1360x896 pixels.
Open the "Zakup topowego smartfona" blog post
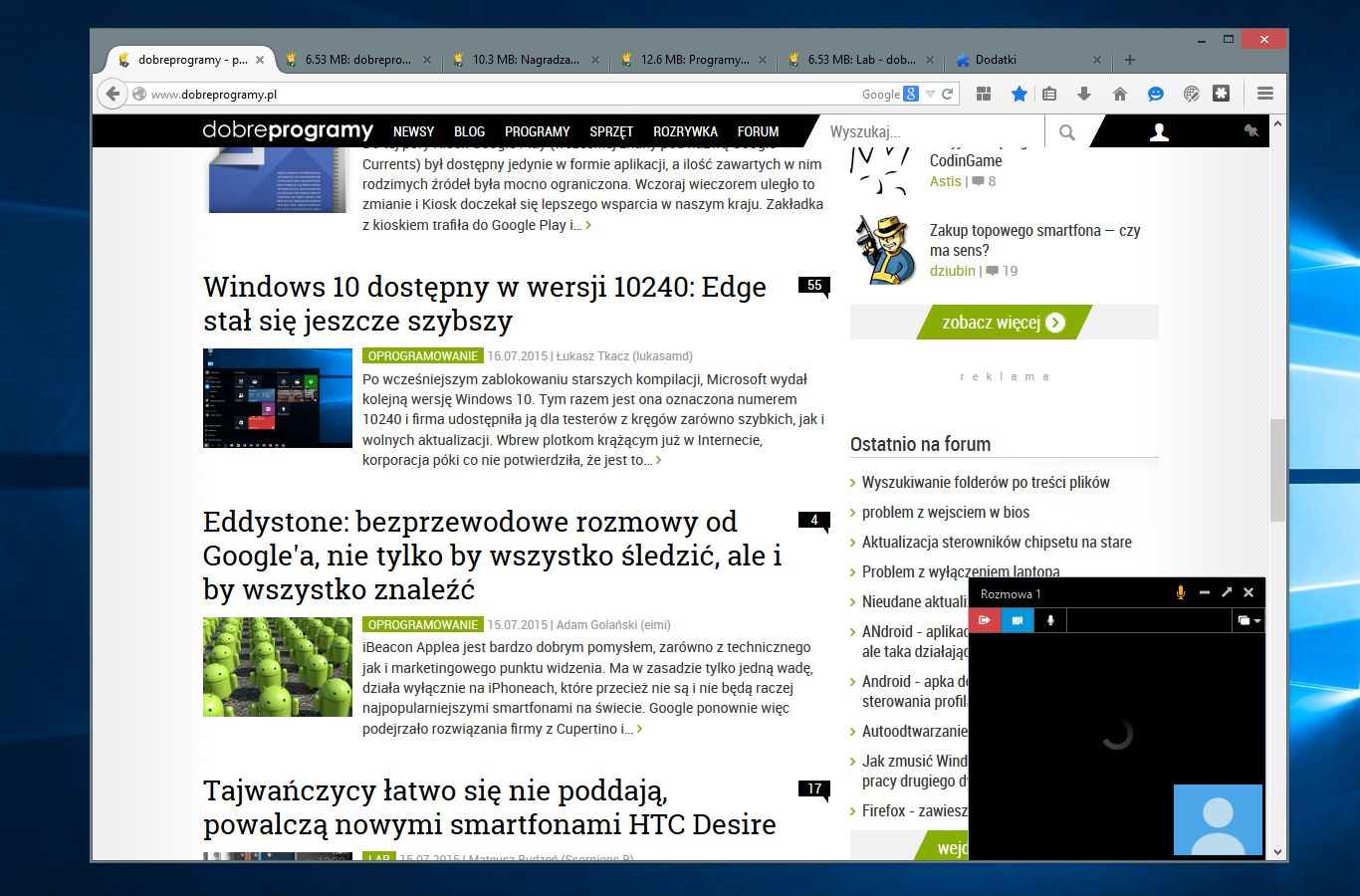click(1035, 240)
